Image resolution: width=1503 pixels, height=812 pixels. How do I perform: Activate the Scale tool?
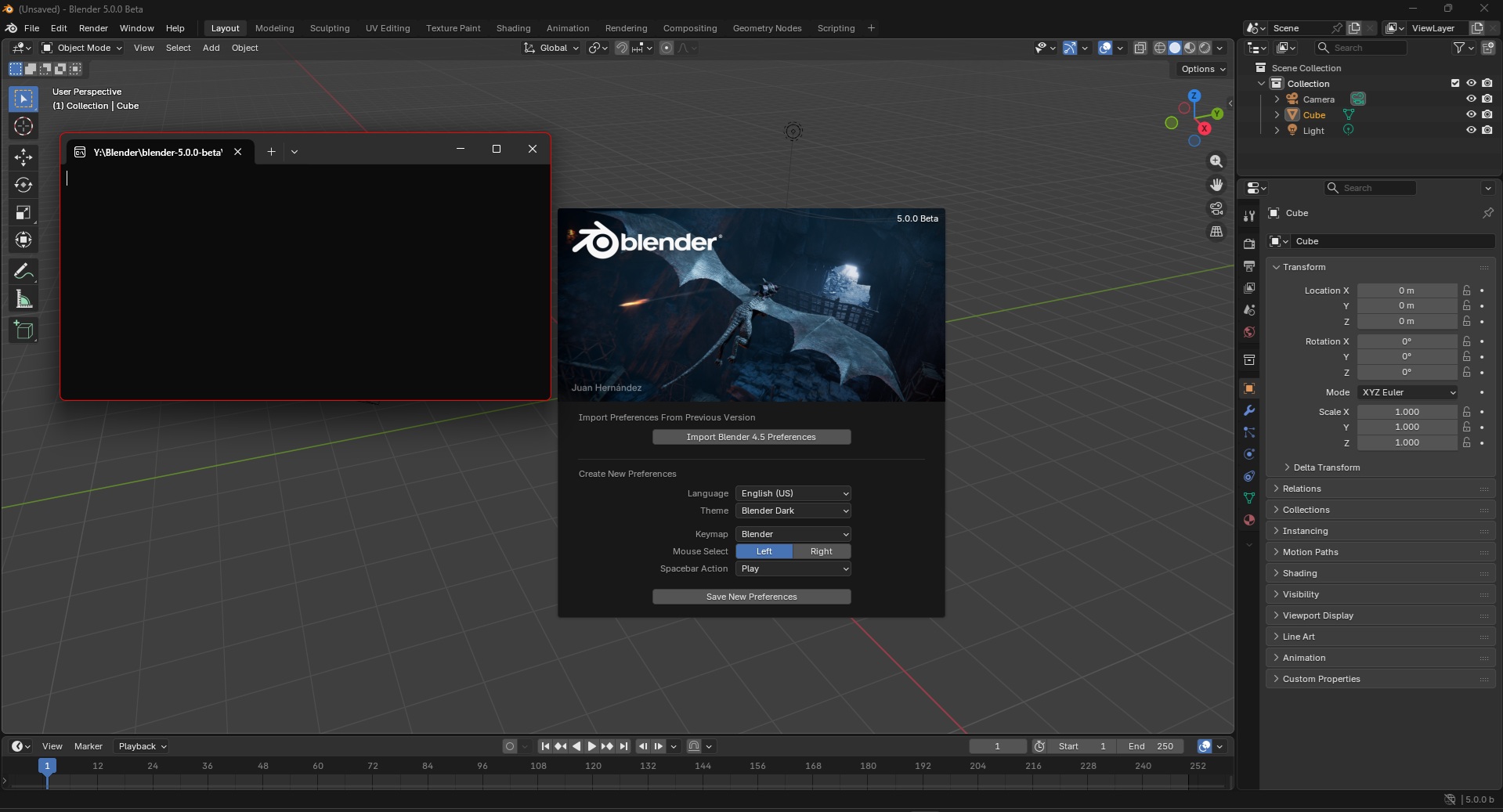pos(23,212)
